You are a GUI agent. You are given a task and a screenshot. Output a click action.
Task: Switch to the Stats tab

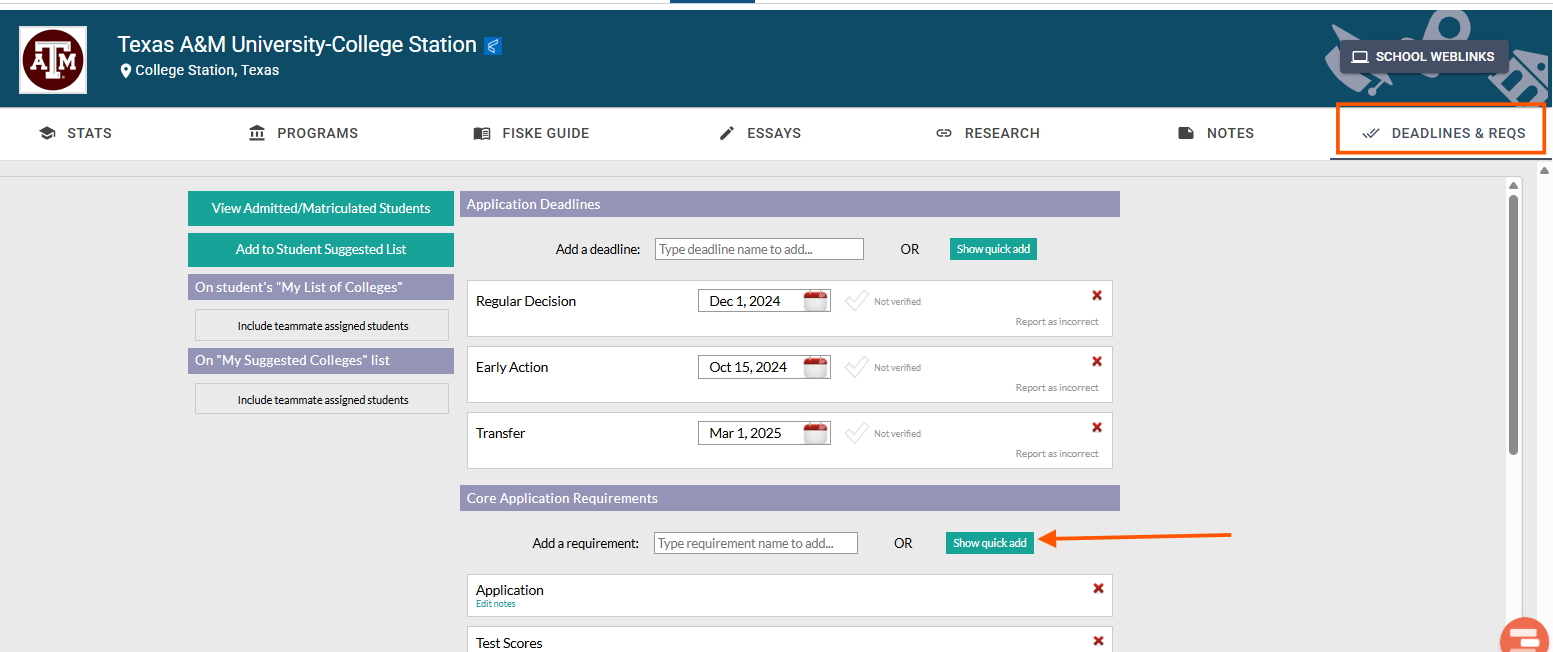click(75, 133)
